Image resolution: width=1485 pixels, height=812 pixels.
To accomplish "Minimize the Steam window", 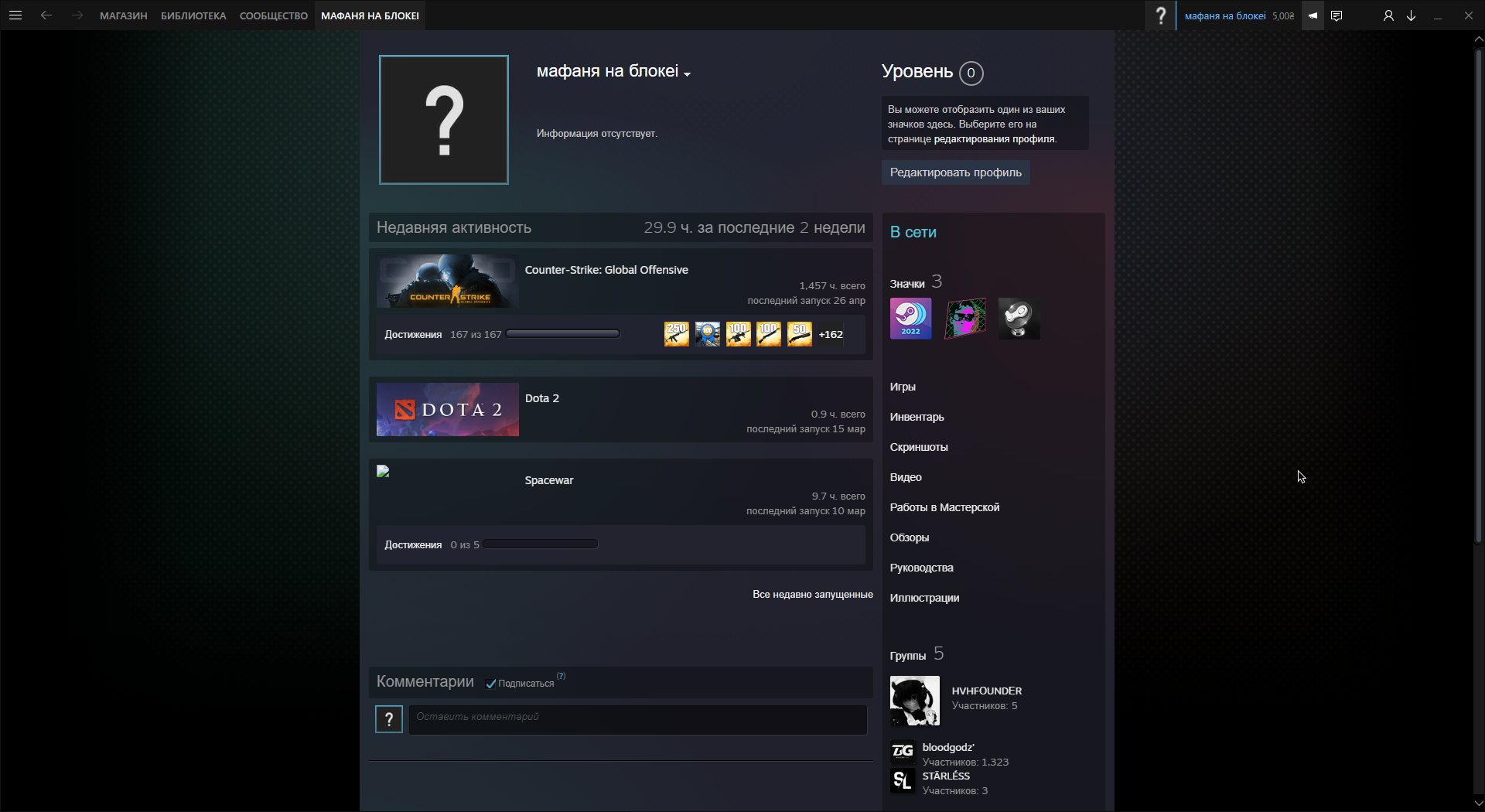I will (x=1438, y=15).
